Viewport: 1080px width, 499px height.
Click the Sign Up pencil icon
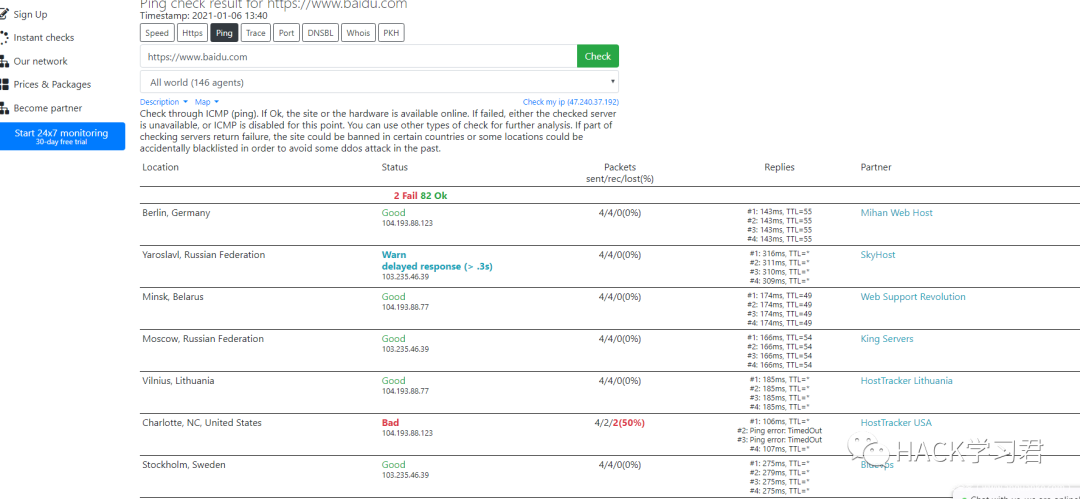4,14
